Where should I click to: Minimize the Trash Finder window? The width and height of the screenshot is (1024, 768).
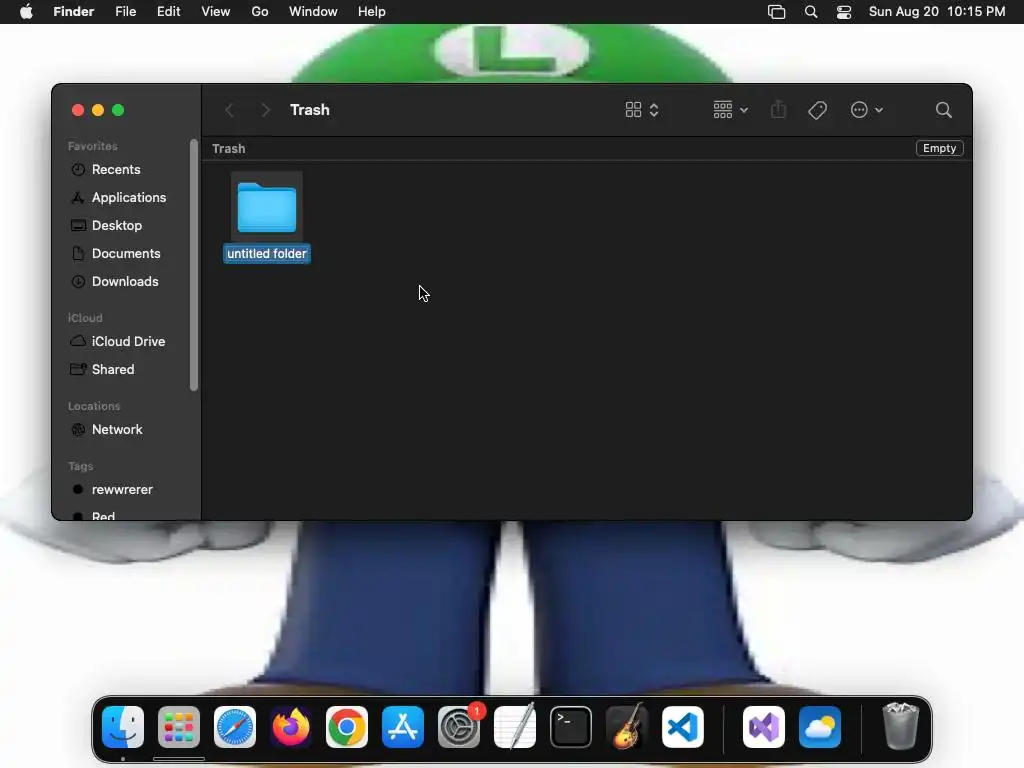click(x=98, y=110)
